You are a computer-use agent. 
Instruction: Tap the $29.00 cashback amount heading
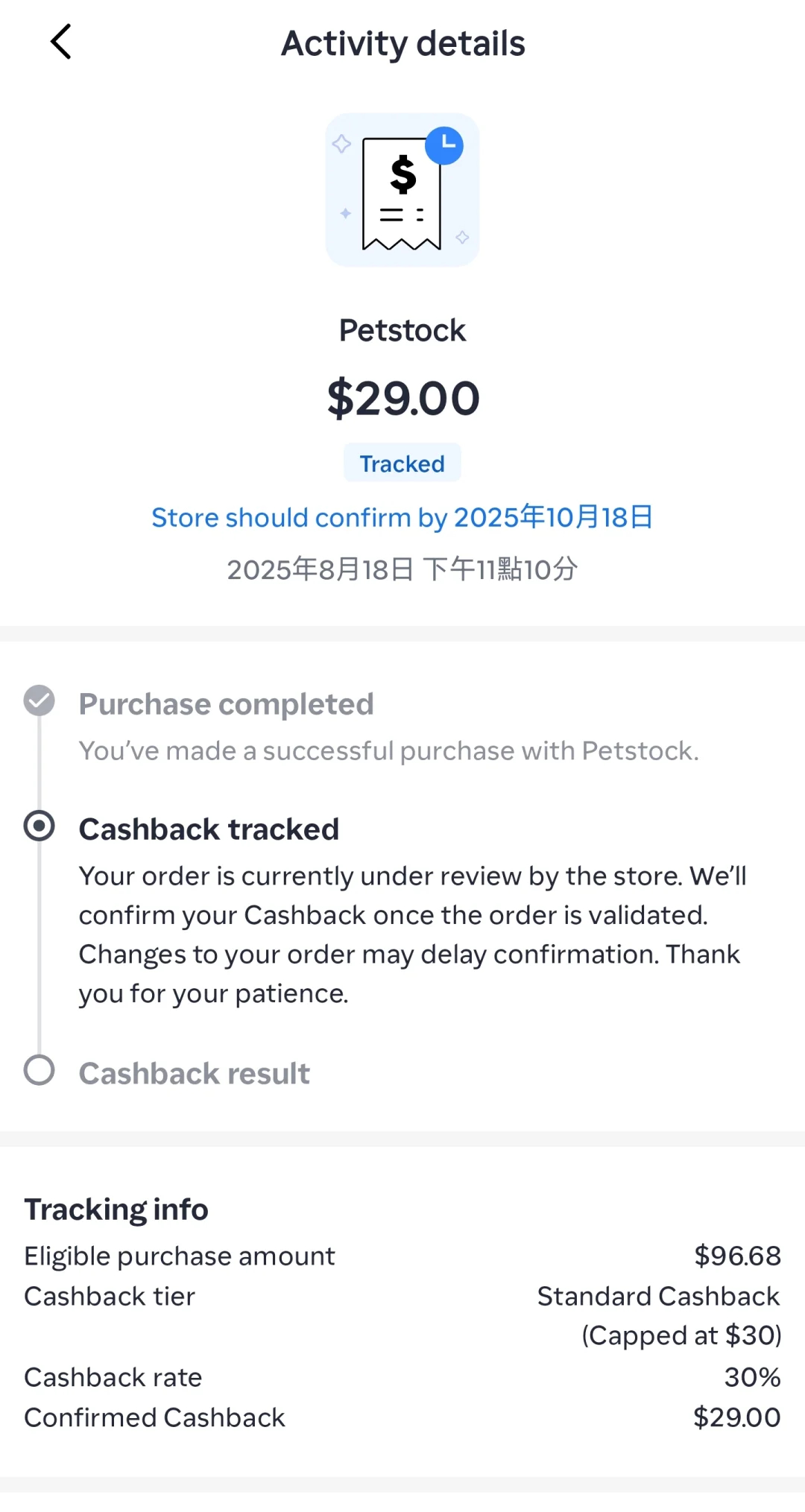(402, 398)
